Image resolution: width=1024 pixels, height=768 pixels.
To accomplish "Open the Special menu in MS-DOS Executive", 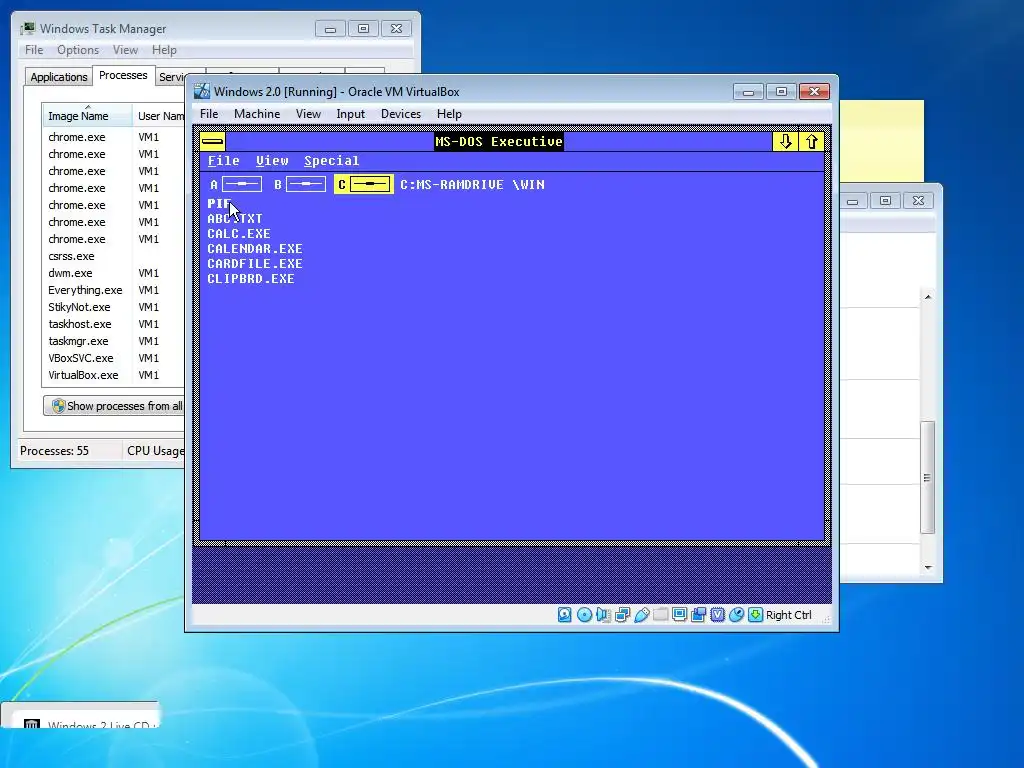I will 331,161.
